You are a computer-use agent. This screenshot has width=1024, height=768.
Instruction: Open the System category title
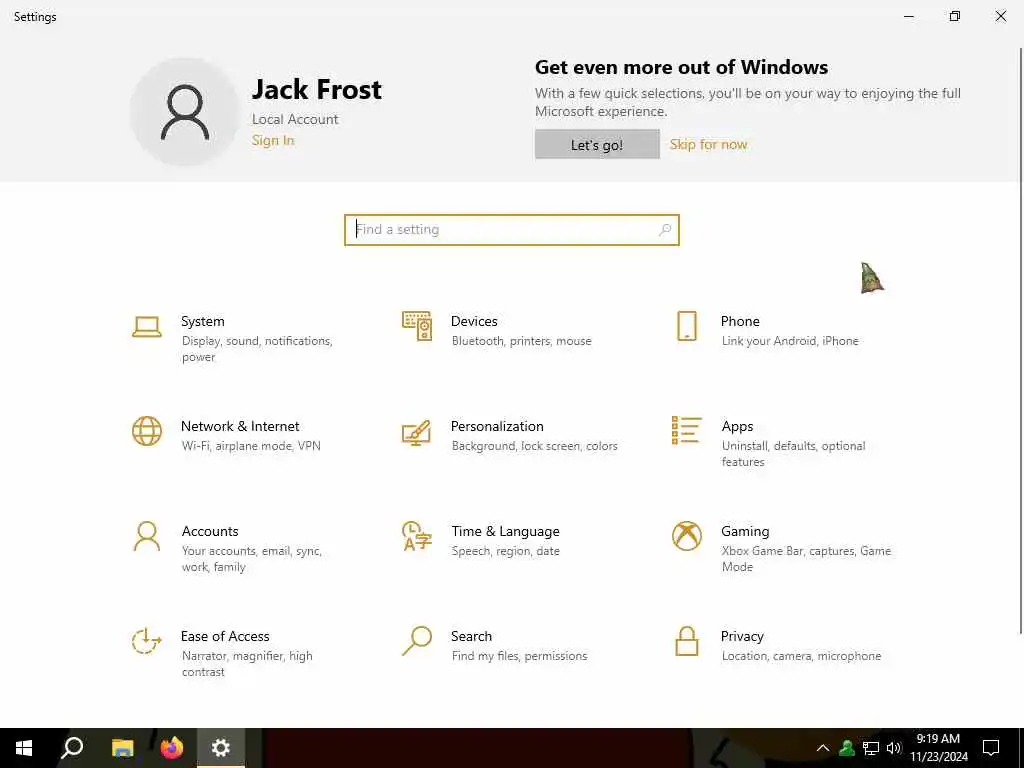click(202, 321)
